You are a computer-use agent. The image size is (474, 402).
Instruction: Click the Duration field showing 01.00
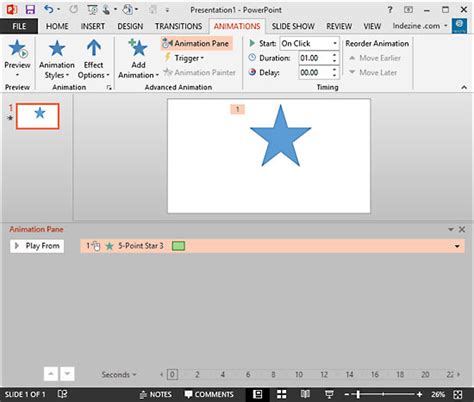(314, 58)
